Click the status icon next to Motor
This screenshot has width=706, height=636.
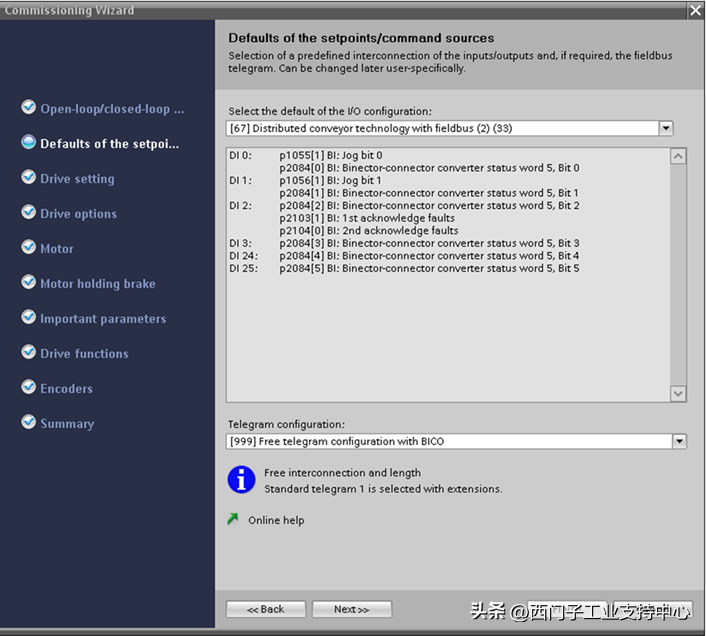(29, 248)
